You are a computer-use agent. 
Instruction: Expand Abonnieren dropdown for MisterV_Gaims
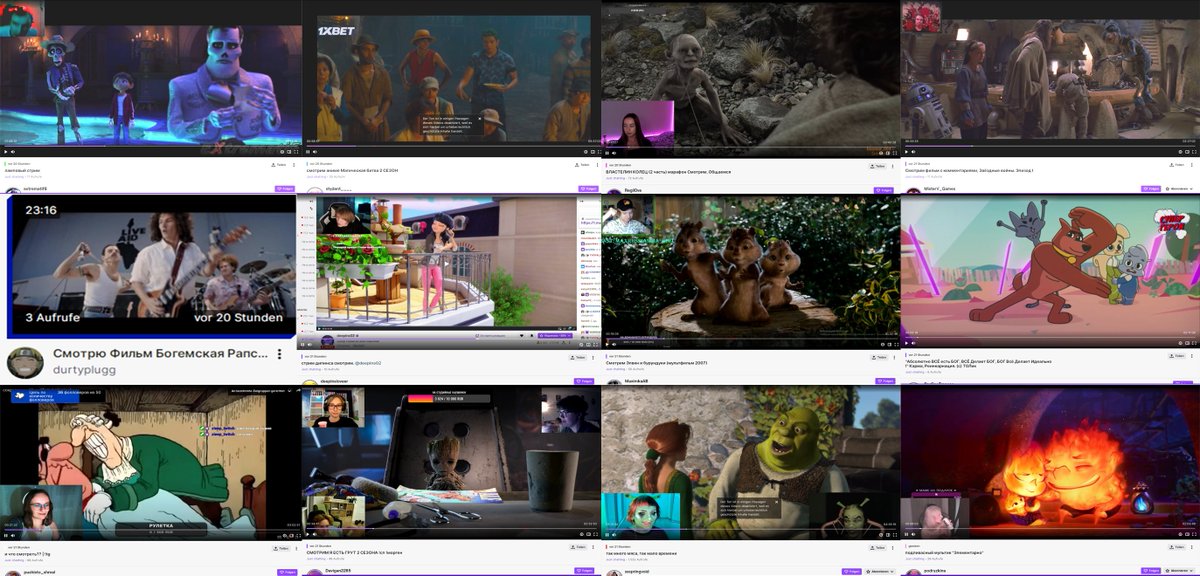coord(1180,189)
